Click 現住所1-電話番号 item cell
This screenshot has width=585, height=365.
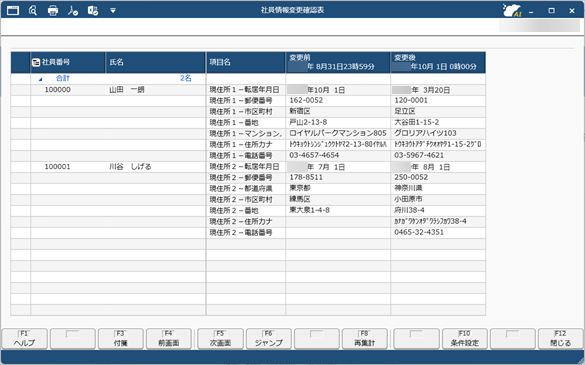pyautogui.click(x=245, y=155)
